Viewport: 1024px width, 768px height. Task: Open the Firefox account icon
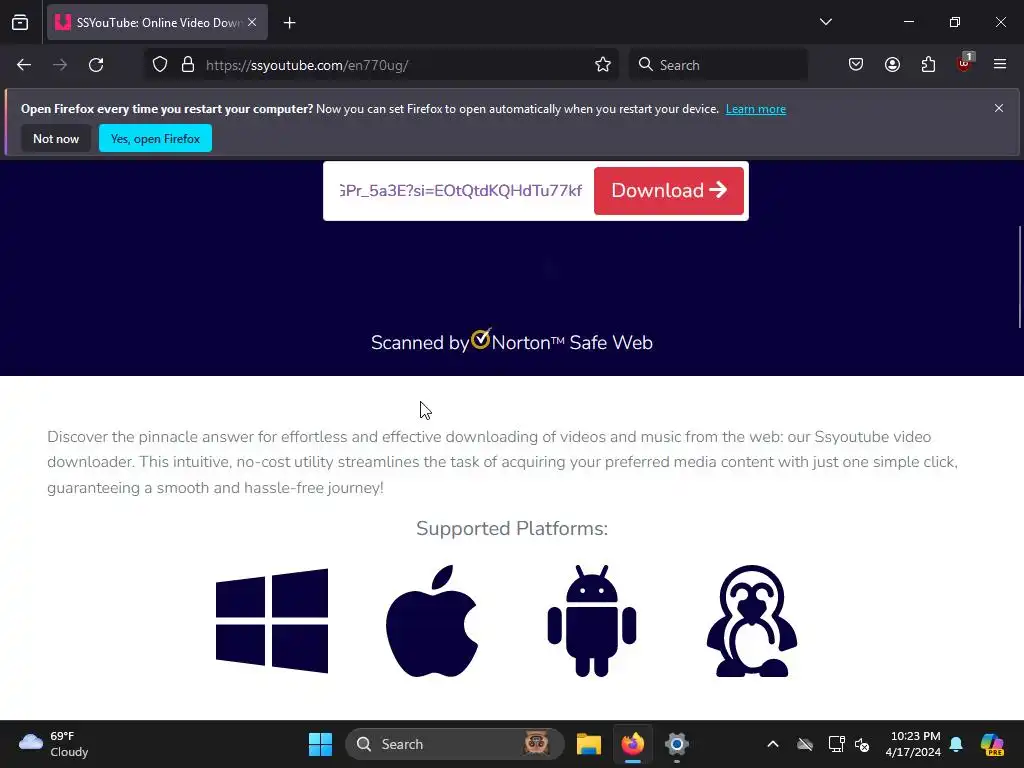(x=892, y=65)
